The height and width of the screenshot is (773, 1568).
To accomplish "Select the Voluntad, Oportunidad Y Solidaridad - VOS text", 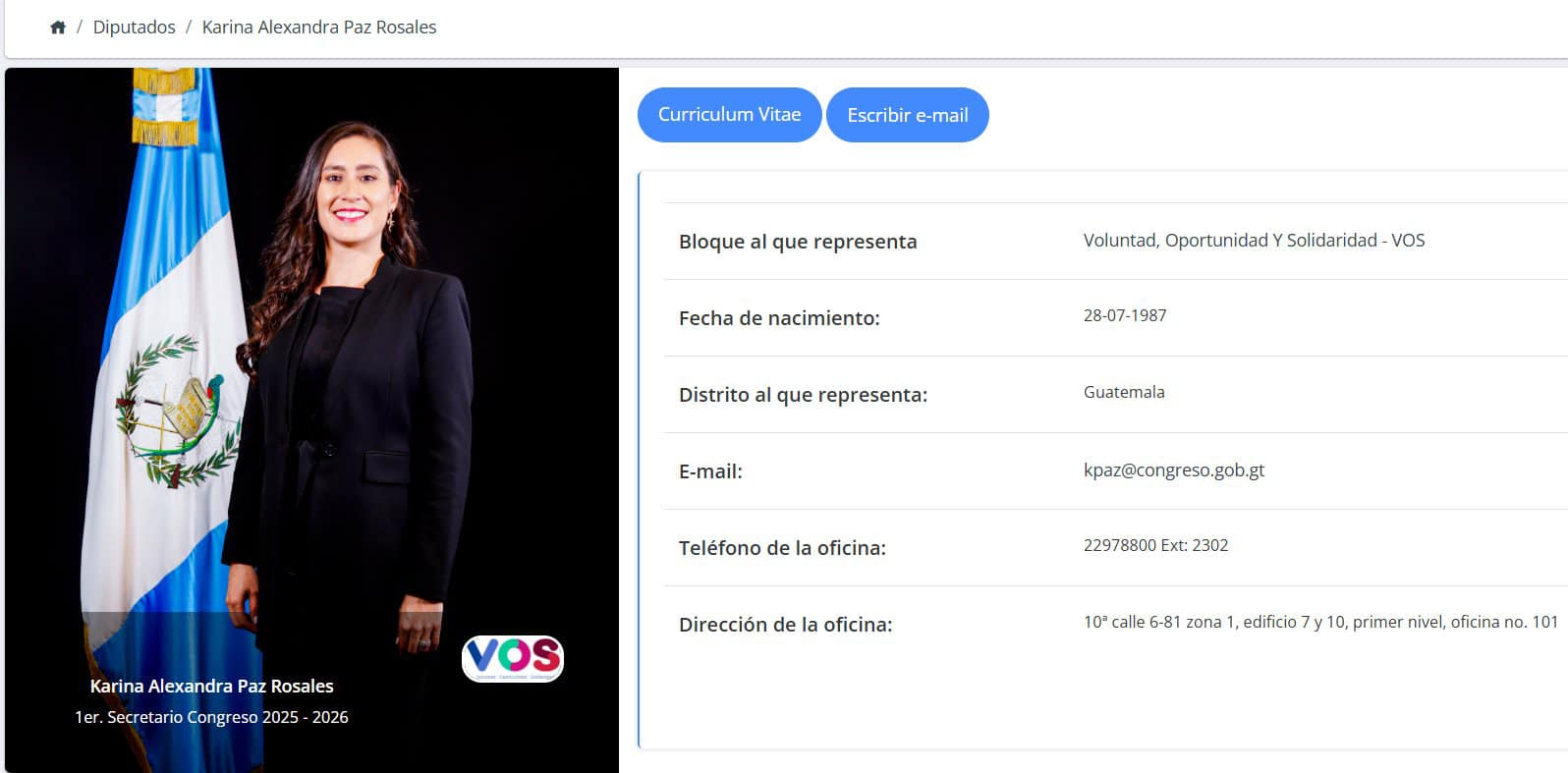I will (1254, 241).
